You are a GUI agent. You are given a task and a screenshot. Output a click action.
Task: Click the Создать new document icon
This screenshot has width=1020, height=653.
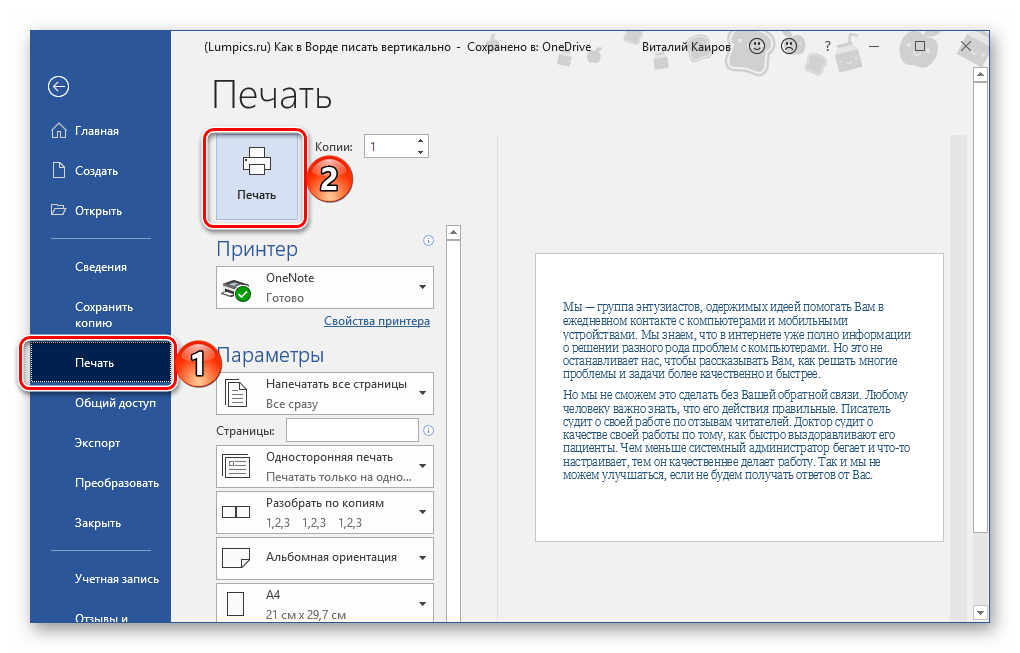pyautogui.click(x=58, y=171)
